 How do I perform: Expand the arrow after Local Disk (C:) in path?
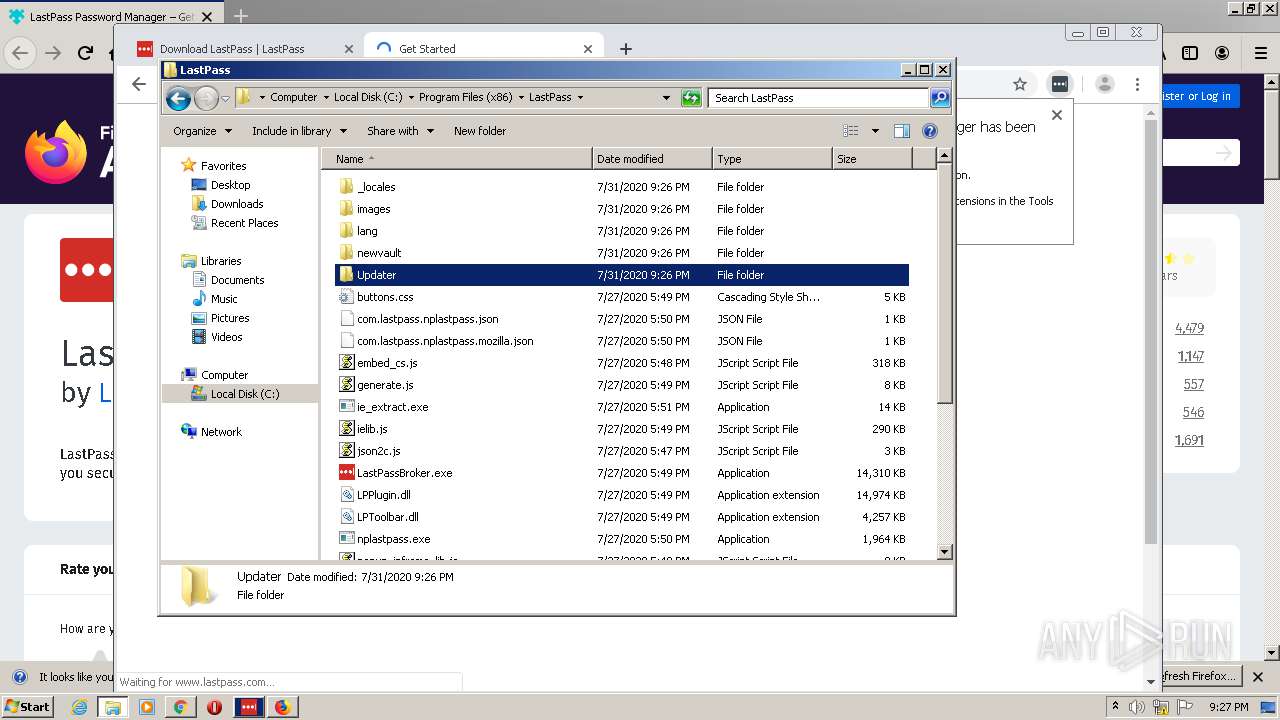410,98
